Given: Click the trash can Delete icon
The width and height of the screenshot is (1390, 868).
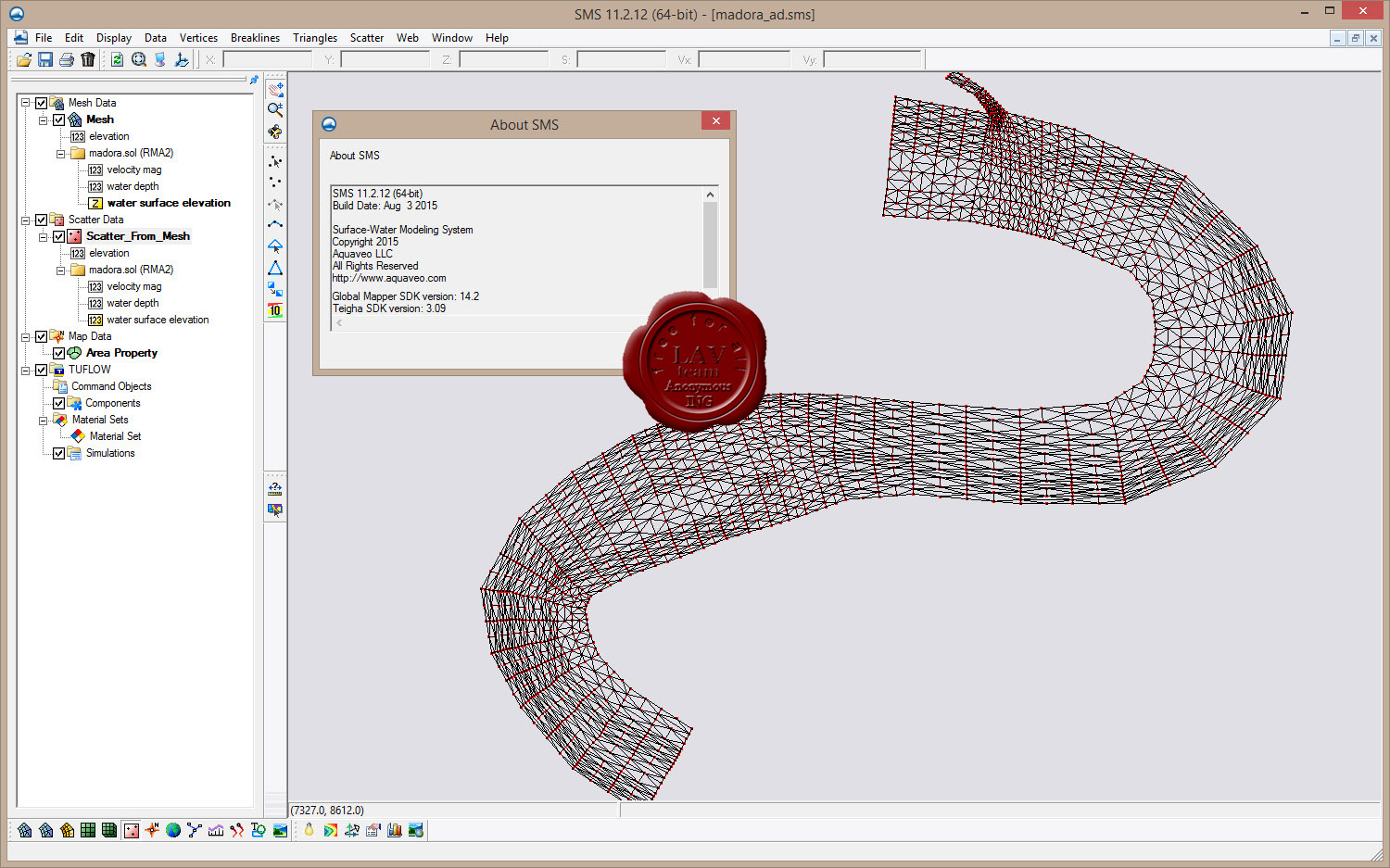Looking at the screenshot, I should (88, 59).
